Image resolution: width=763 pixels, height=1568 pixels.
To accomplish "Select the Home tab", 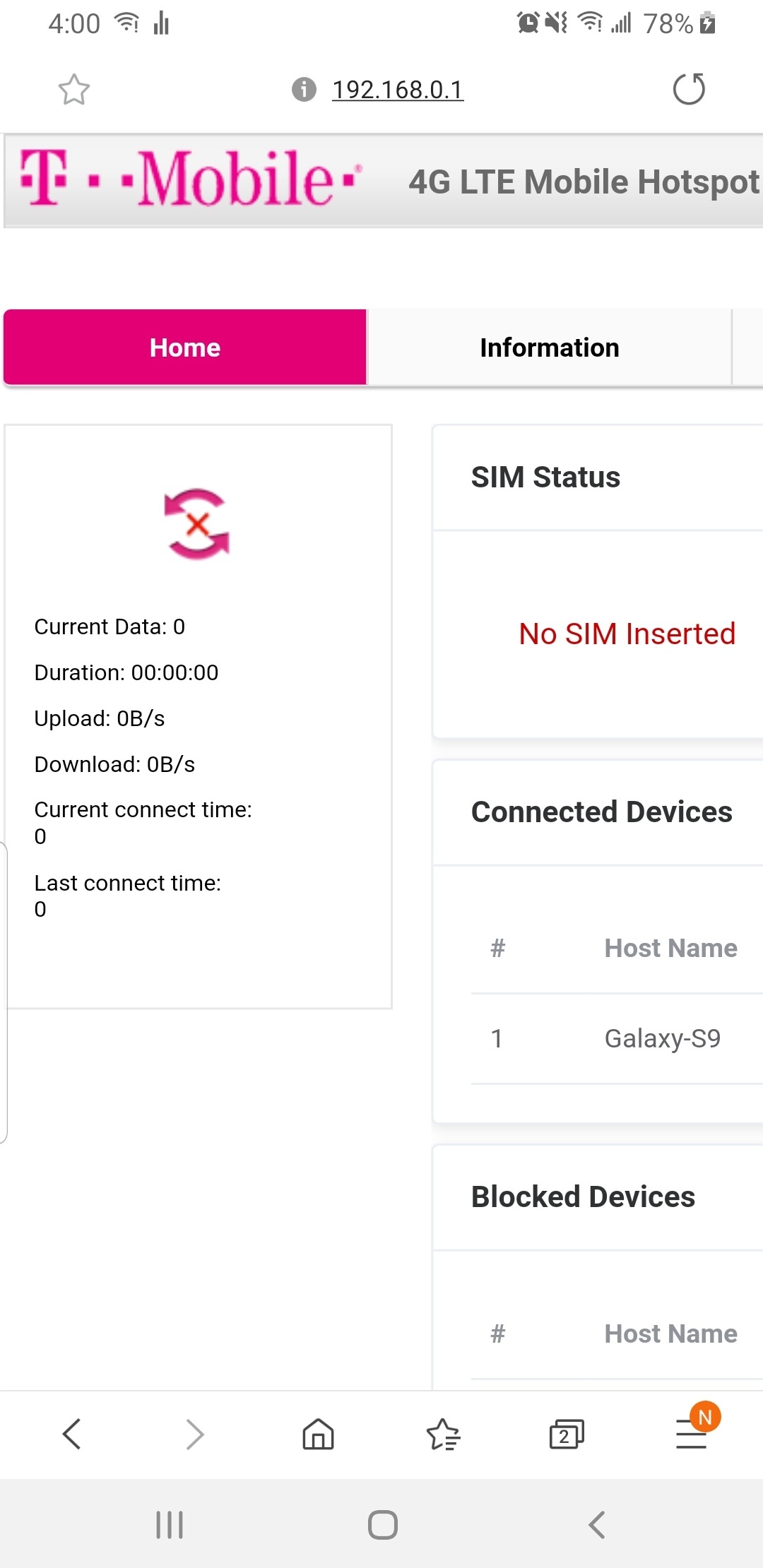I will (185, 348).
